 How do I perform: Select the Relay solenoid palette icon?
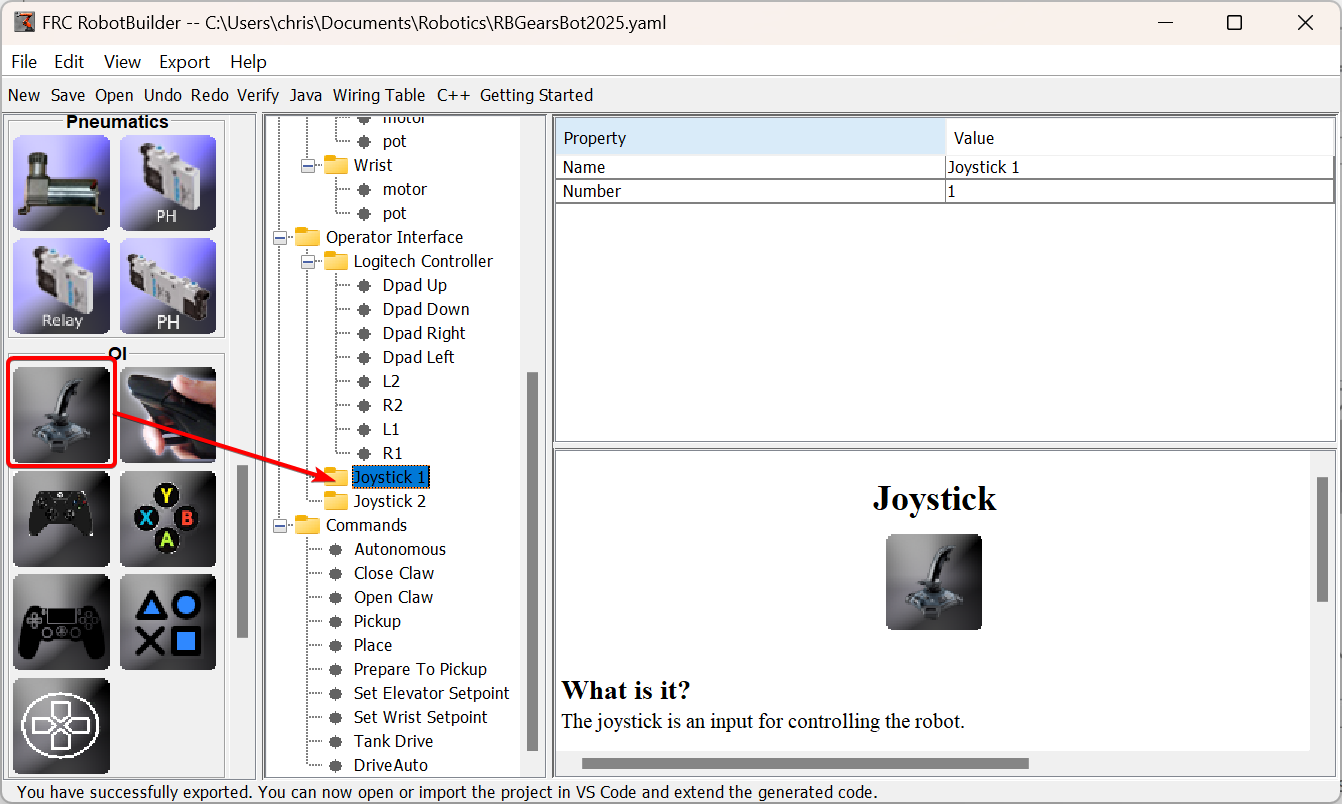point(62,286)
